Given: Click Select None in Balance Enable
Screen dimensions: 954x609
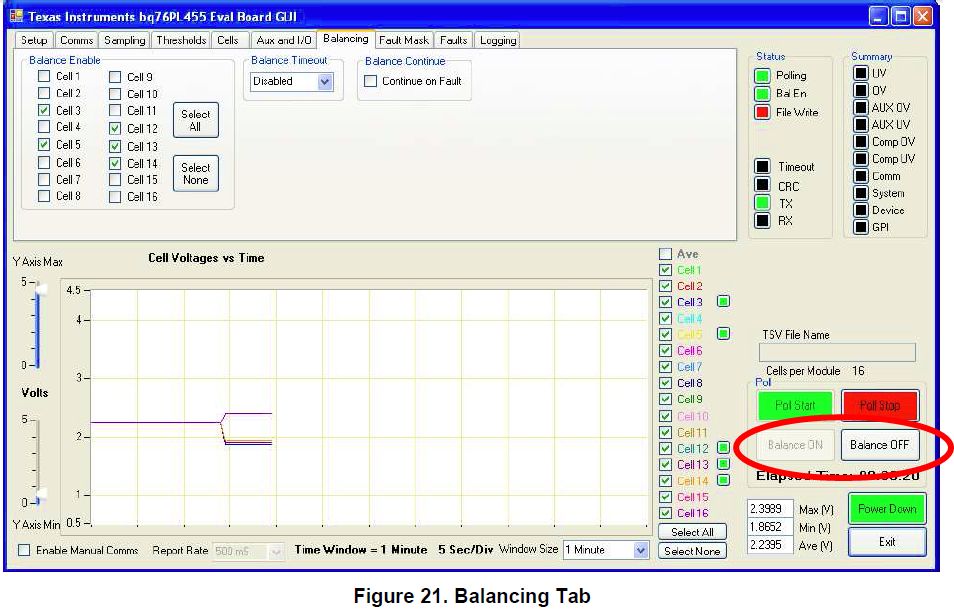Looking at the screenshot, I should pos(195,173).
